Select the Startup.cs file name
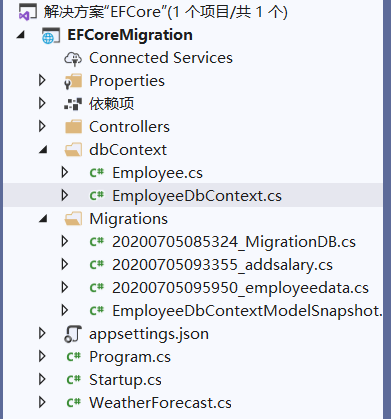The height and width of the screenshot is (419, 391). 125,380
